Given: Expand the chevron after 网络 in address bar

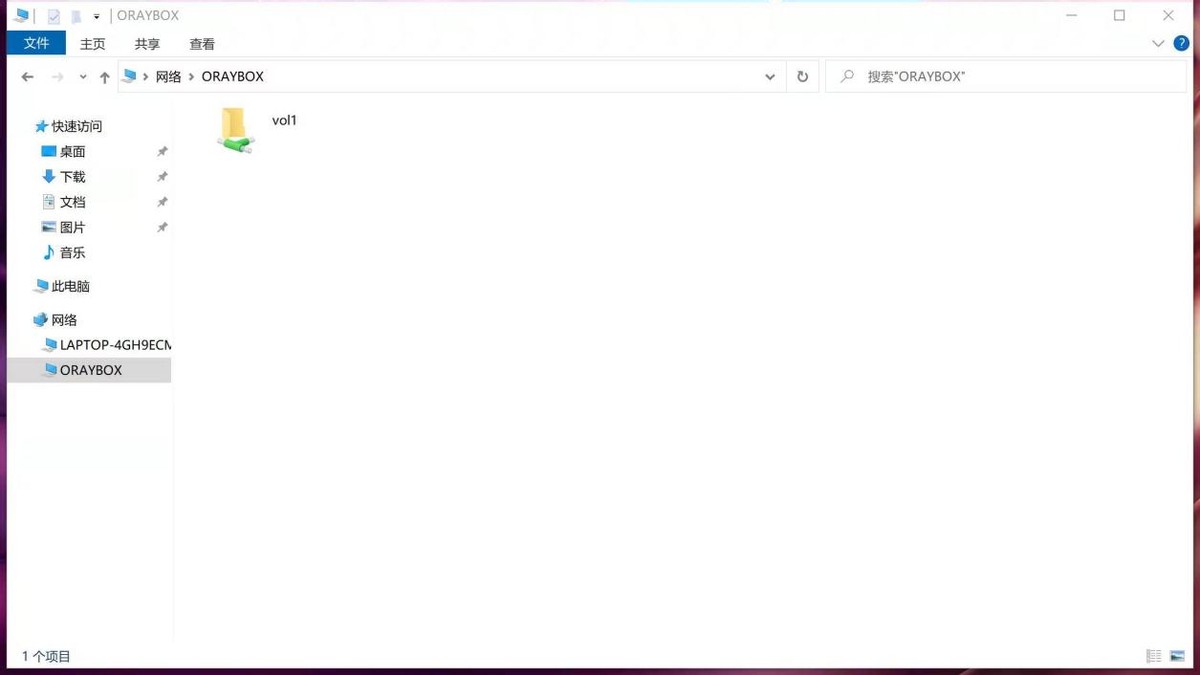Looking at the screenshot, I should click(x=191, y=77).
